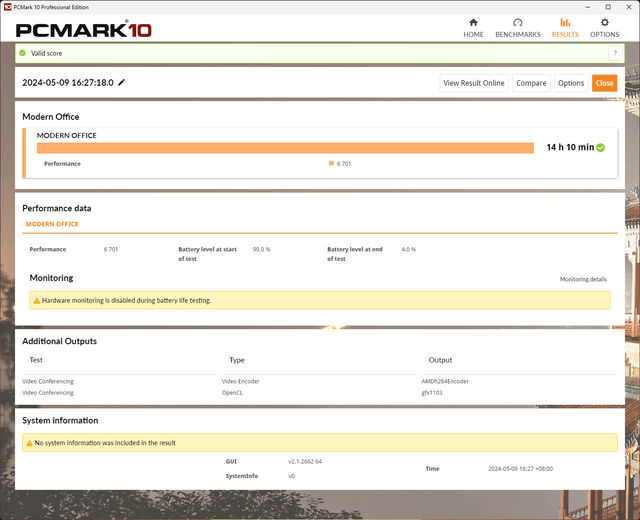Viewport: 640px width, 520px height.
Task: Click the Performance data heading
Action: 57,208
